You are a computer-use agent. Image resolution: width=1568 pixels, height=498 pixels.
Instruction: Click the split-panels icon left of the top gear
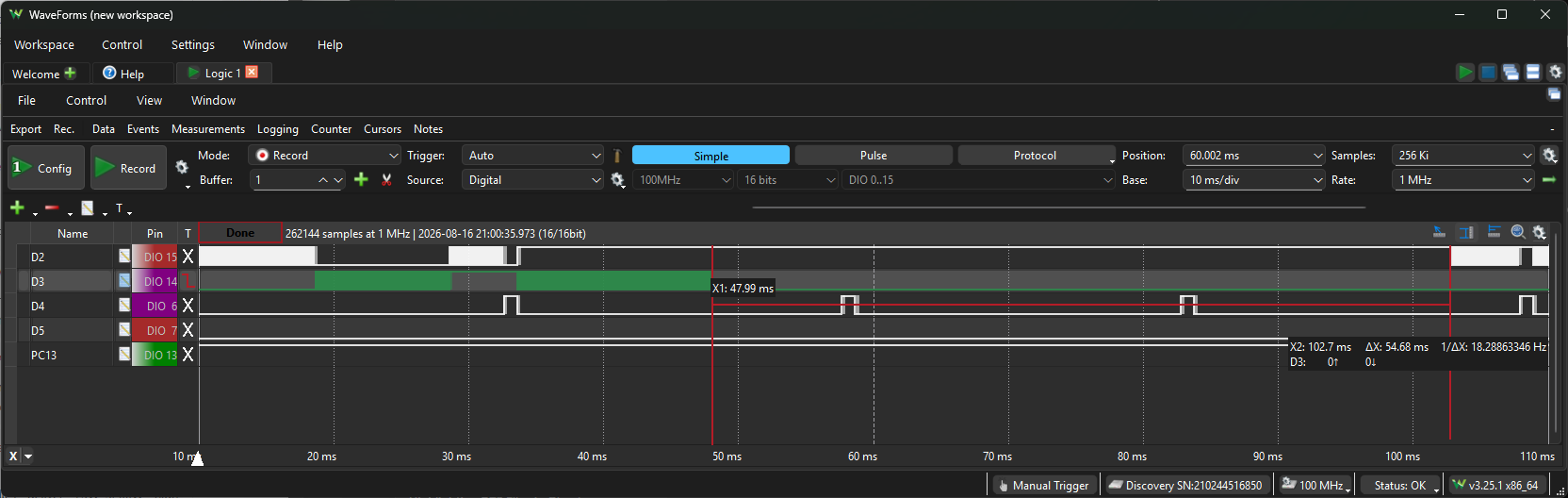[x=1533, y=73]
